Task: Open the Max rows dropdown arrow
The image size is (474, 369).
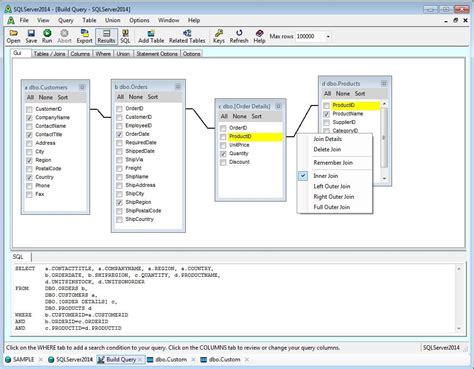Action: point(328,36)
